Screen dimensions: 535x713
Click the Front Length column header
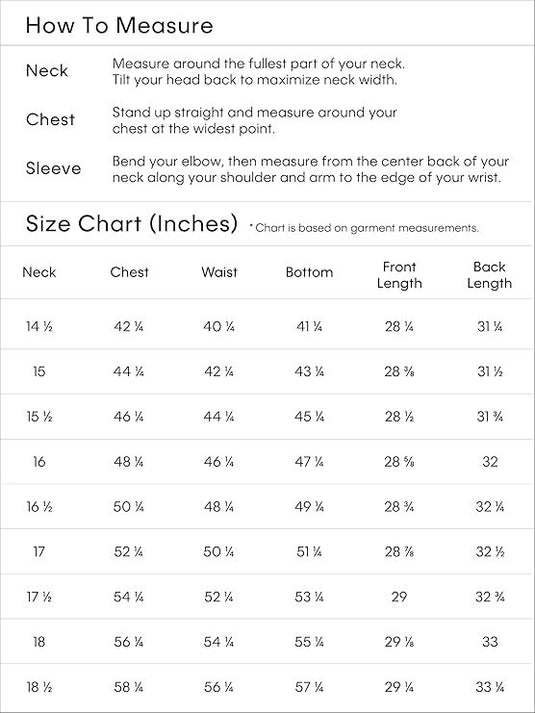[399, 275]
